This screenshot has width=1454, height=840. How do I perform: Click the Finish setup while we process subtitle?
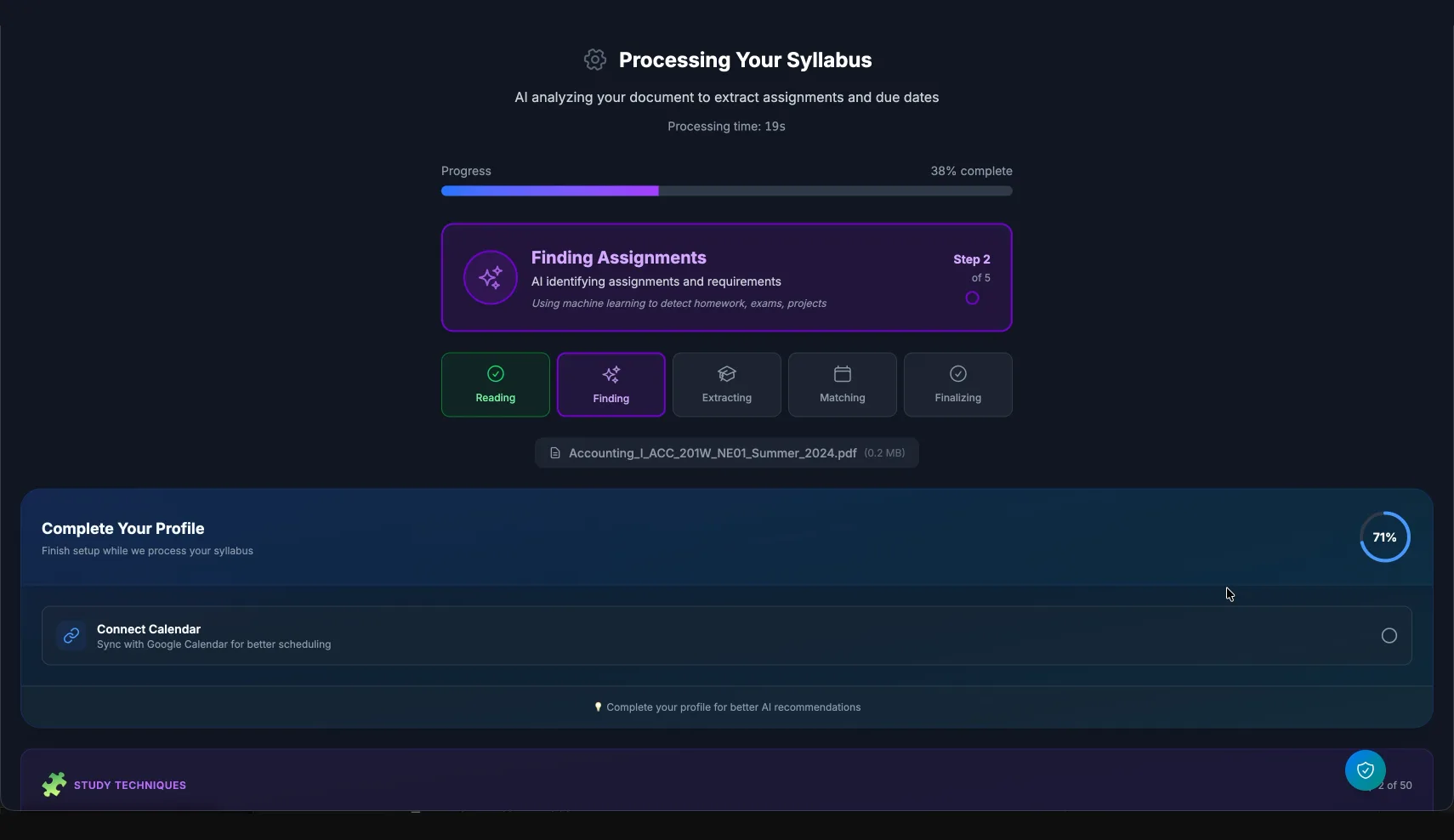point(148,551)
